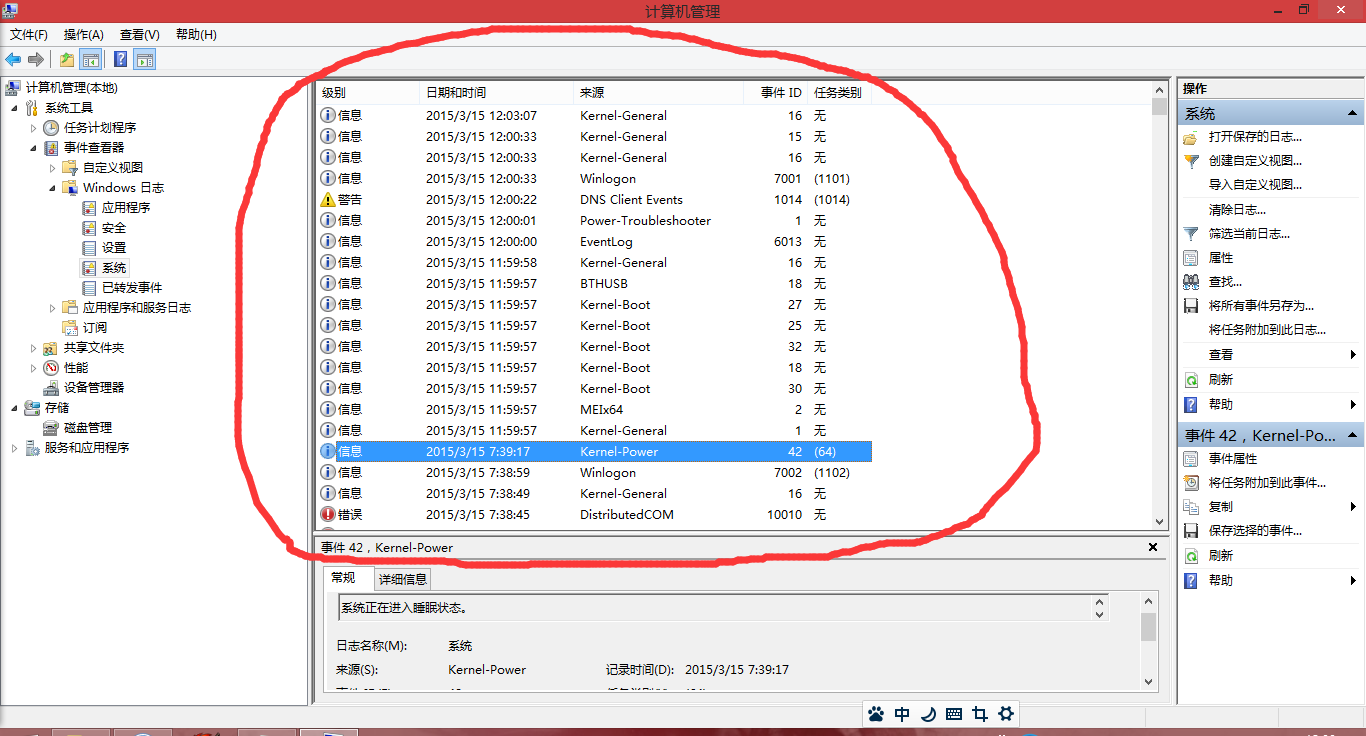The image size is (1366, 736).
Task: Click 导入自定义视图 action
Action: (x=1255, y=185)
